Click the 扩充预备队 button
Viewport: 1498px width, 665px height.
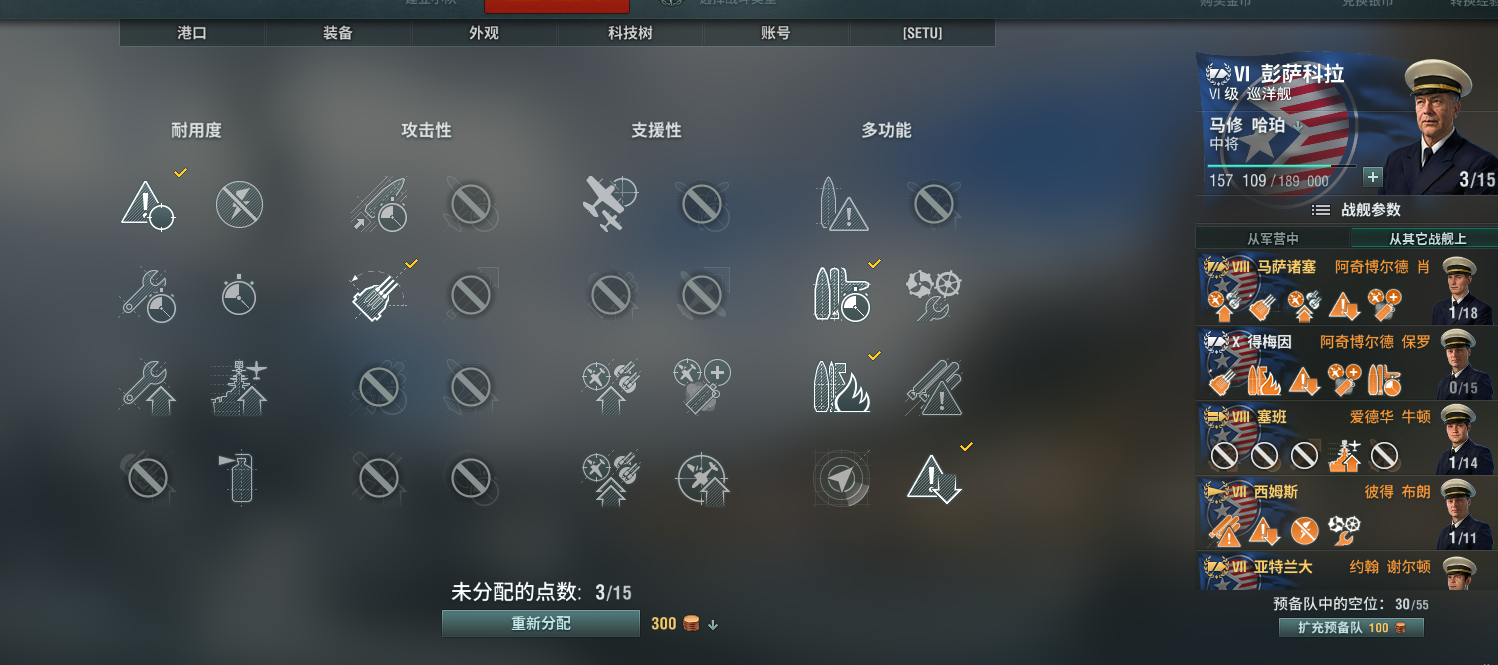click(1351, 628)
